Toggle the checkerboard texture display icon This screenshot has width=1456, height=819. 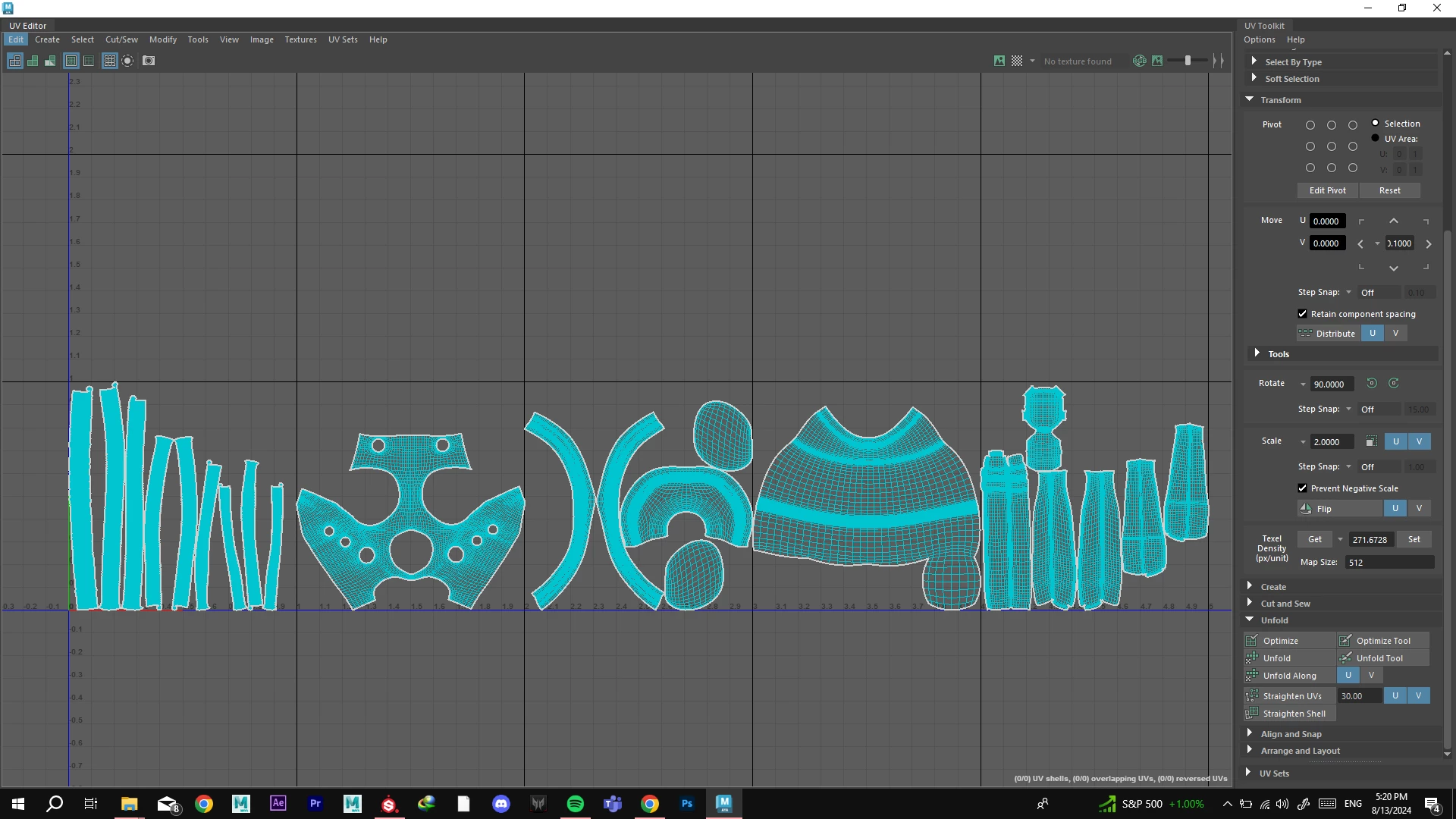1017,61
